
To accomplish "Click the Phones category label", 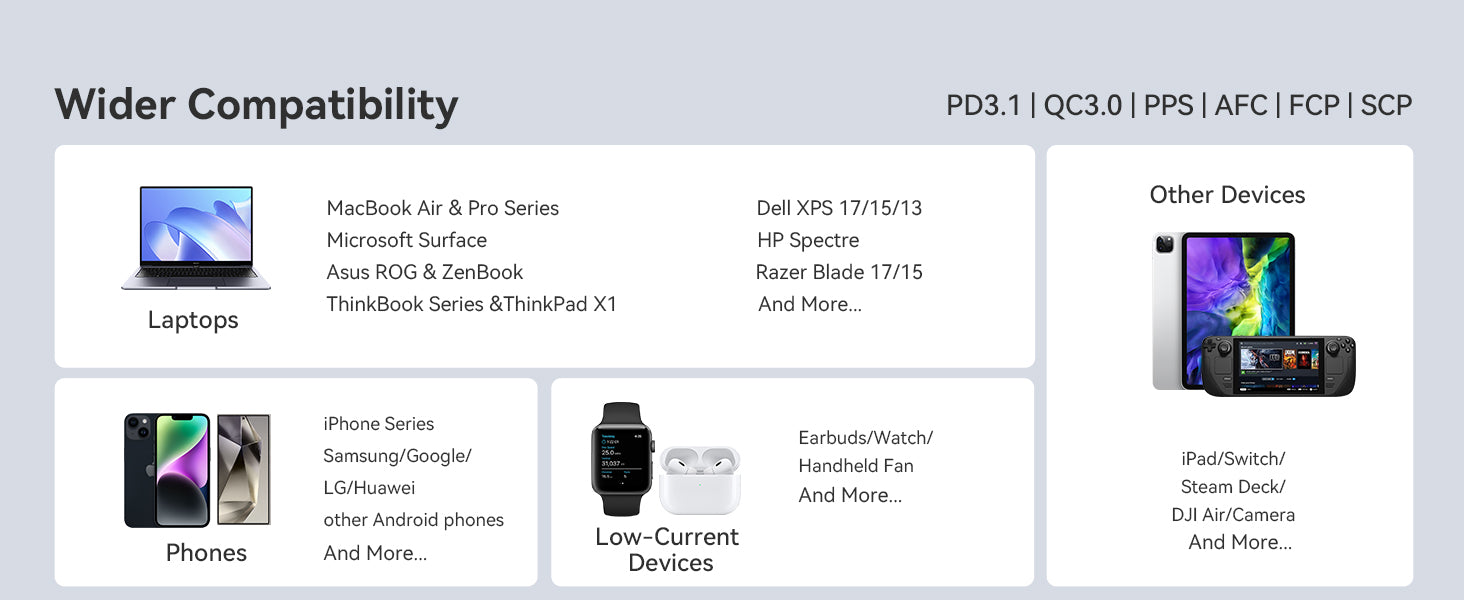I will [206, 553].
